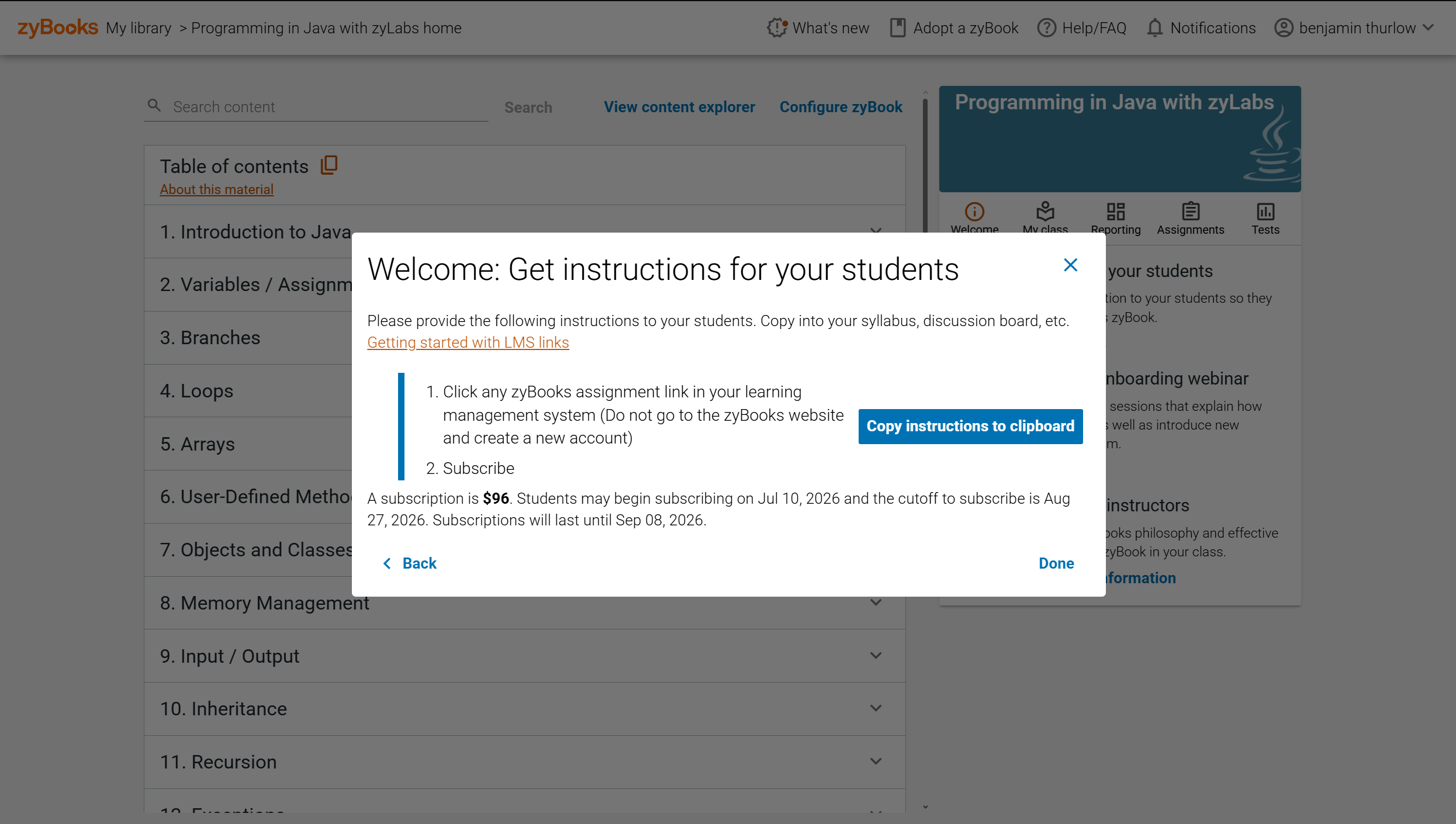Open chapter 1. Introduction to Java title
This screenshot has width=1456, height=824.
coord(255,232)
